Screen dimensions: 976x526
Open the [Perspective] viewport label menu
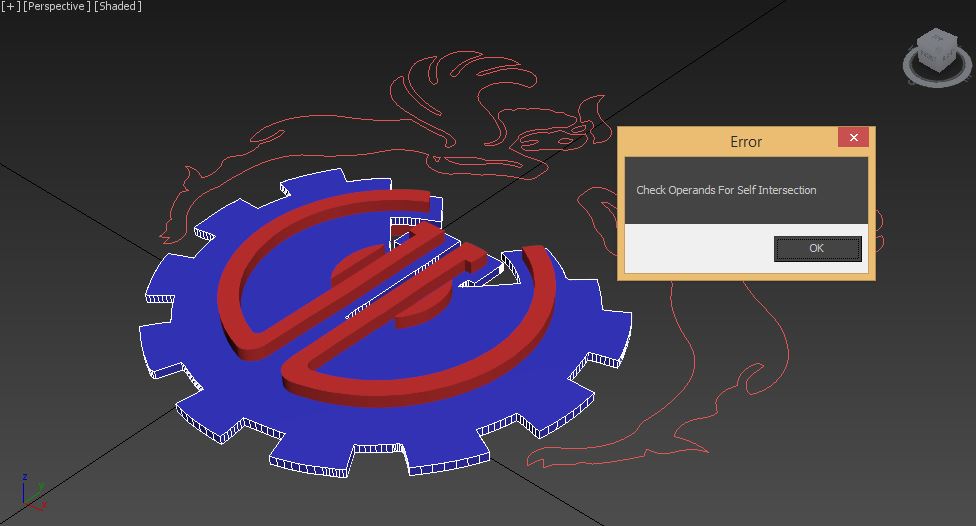57,6
